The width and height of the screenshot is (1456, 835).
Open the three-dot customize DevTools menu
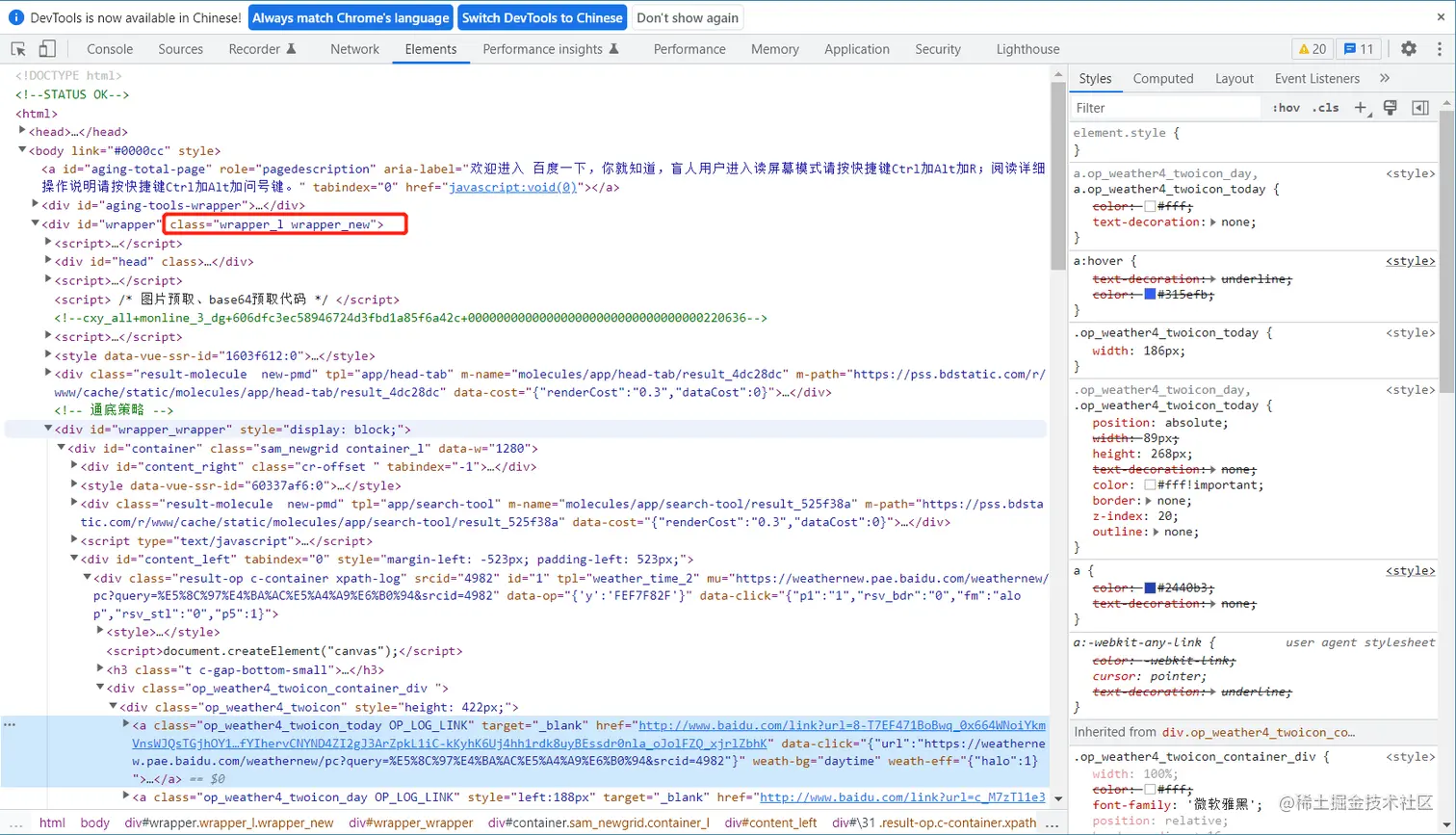tap(1440, 49)
